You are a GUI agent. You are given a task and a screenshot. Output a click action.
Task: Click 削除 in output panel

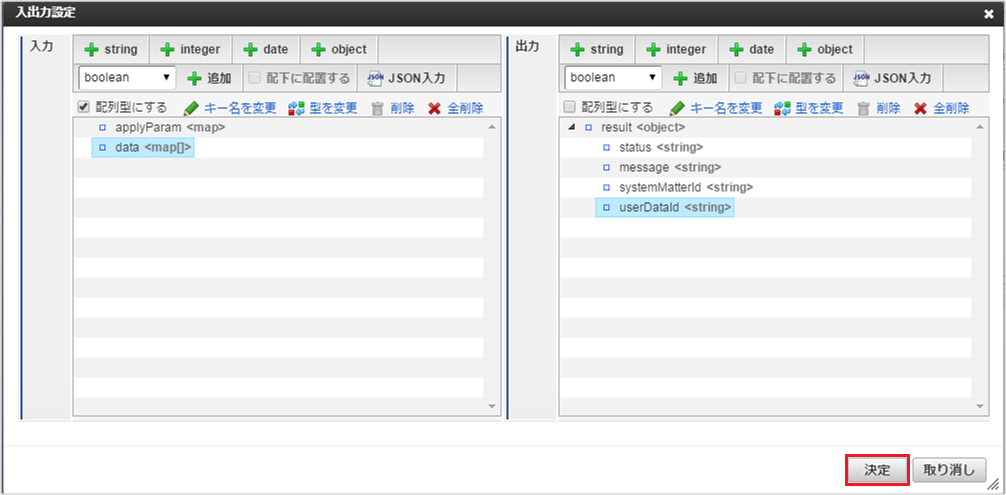pyautogui.click(x=878, y=108)
